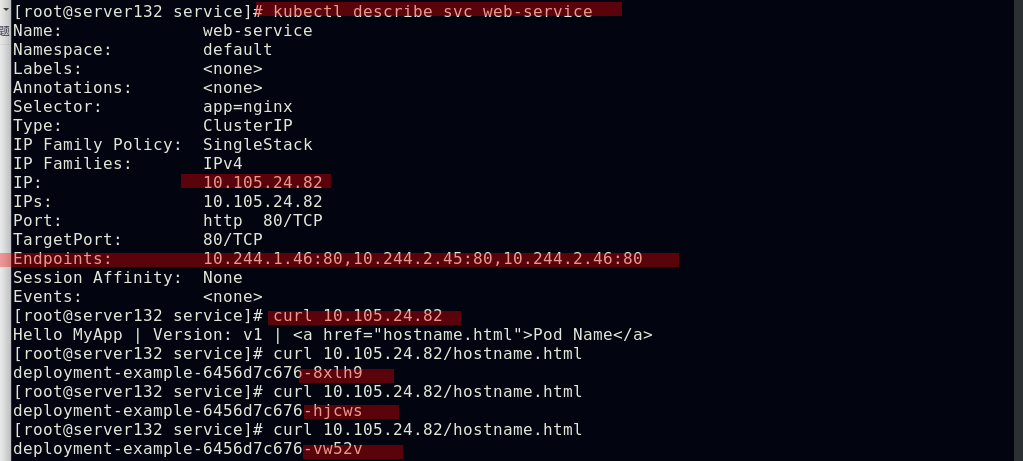
Task: Click the 题 character in left margin
Action: (4, 30)
